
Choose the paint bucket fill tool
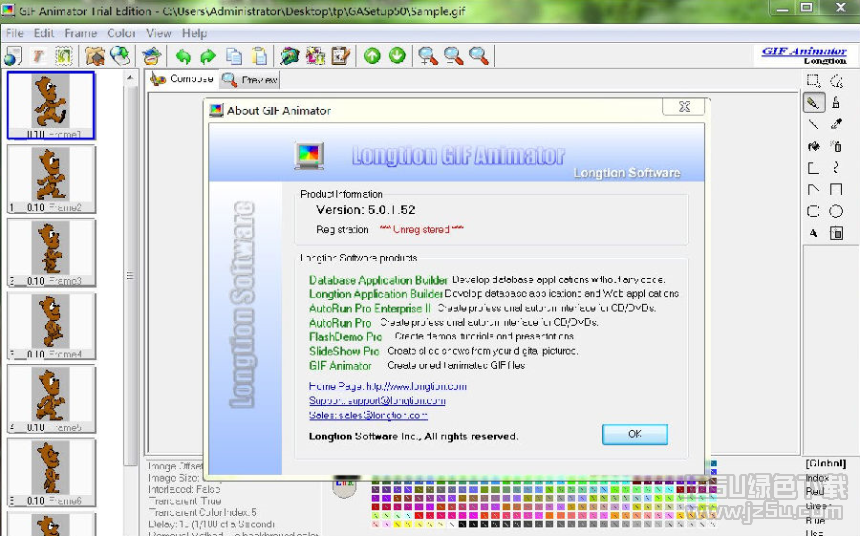coord(813,146)
